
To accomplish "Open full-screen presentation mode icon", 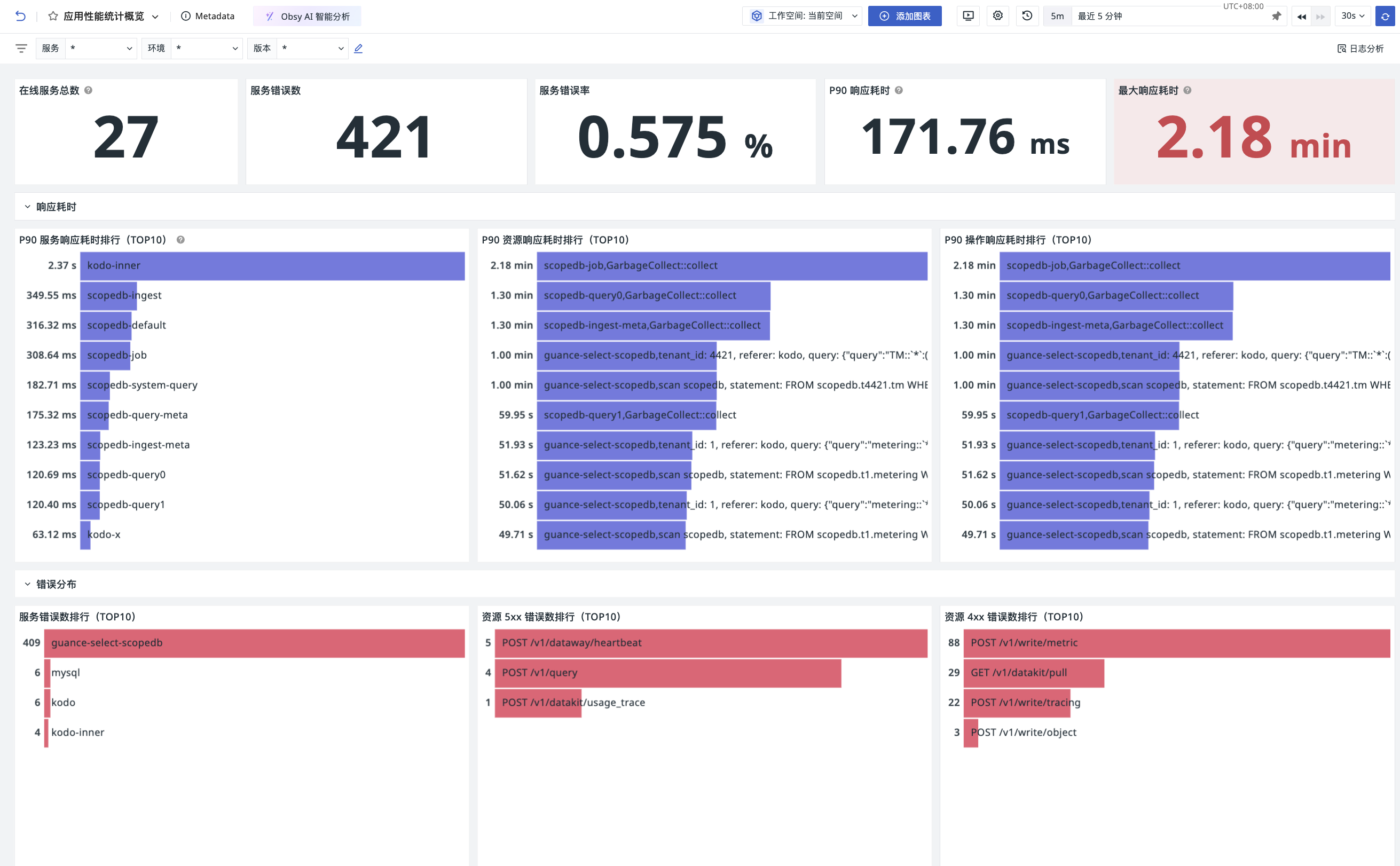I will coord(968,16).
